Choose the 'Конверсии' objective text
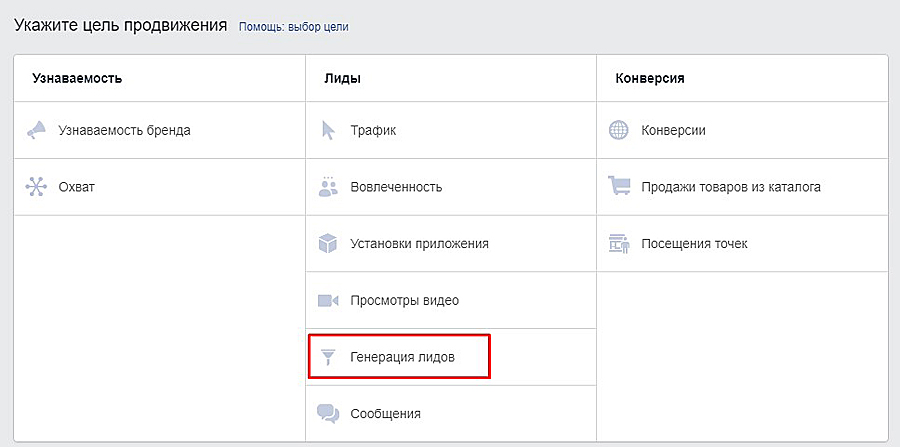This screenshot has height=447, width=900. coord(673,130)
